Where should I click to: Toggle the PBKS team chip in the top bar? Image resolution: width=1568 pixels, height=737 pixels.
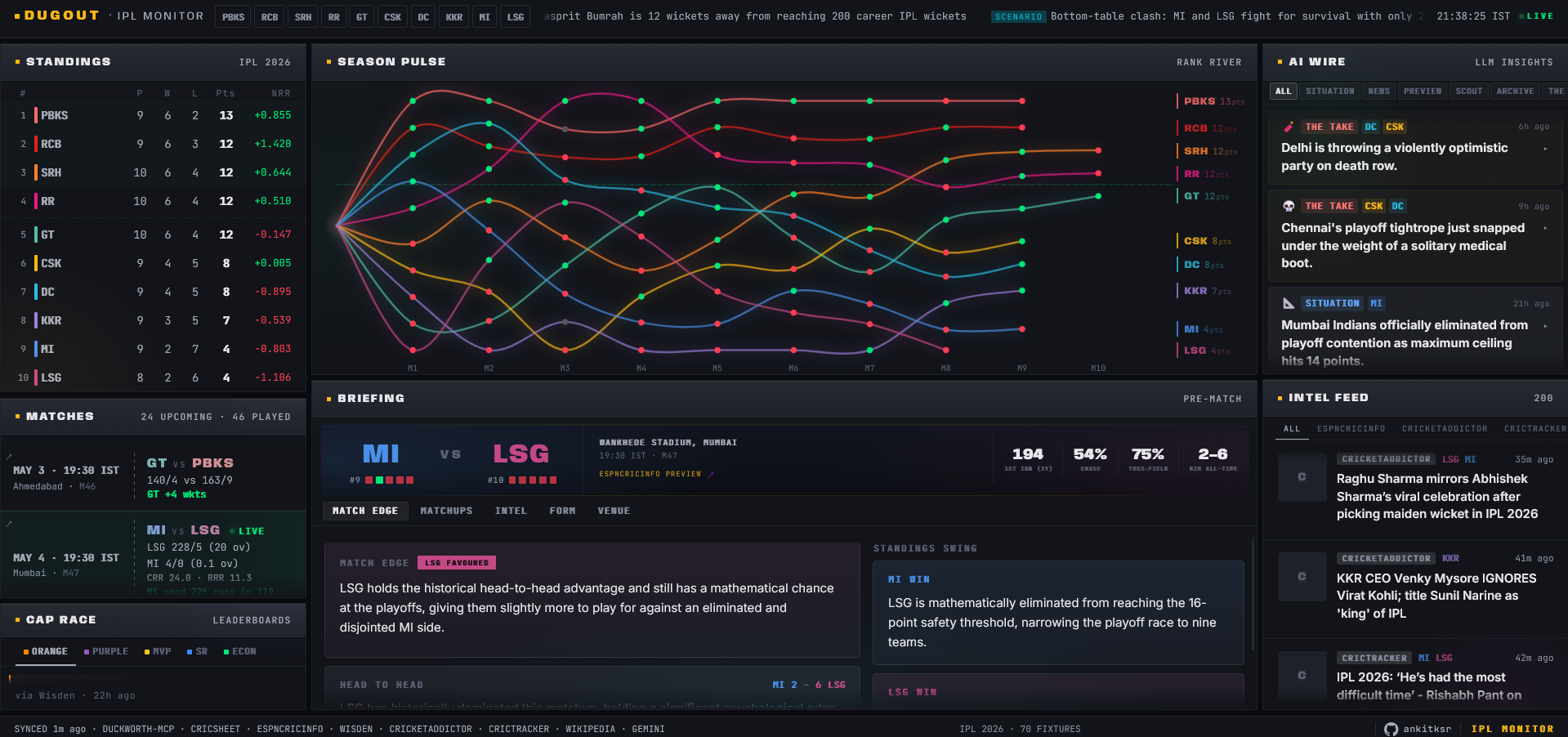234,16
